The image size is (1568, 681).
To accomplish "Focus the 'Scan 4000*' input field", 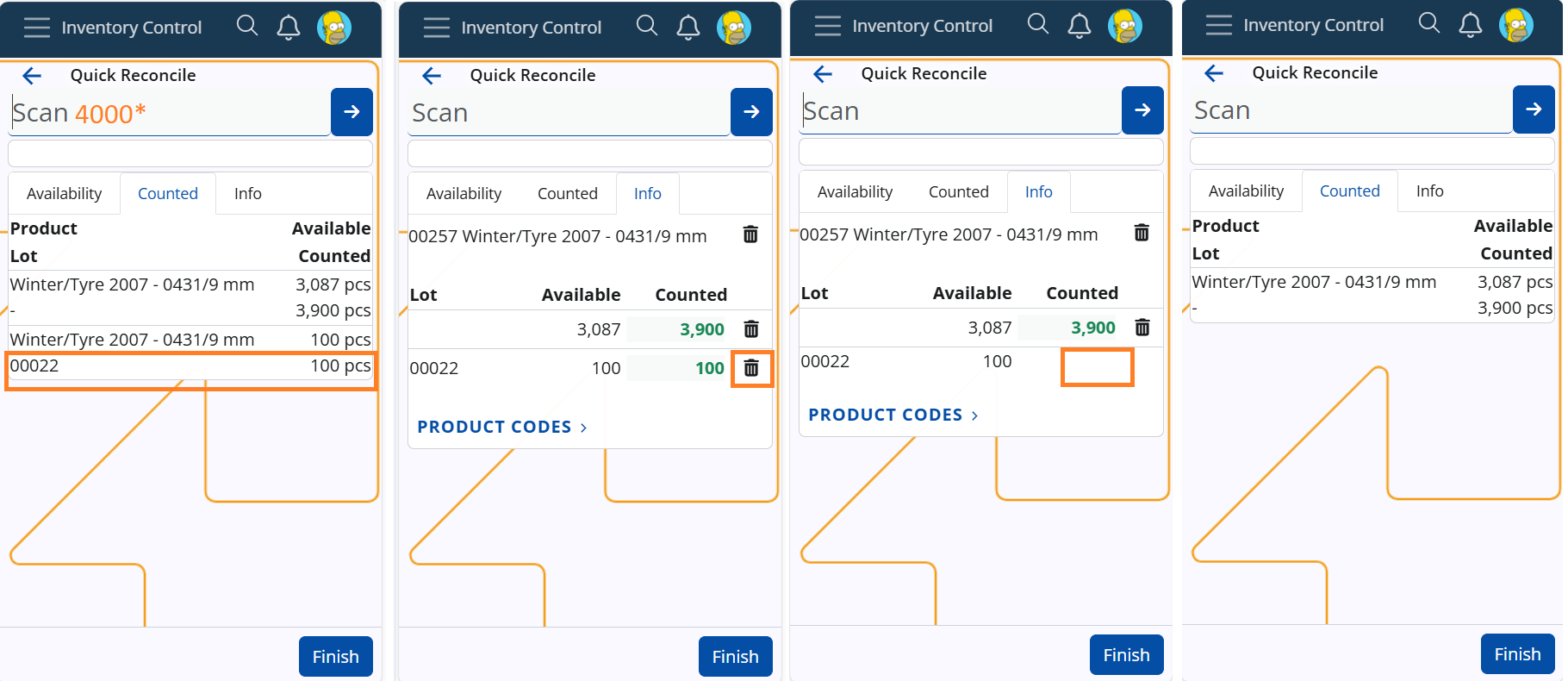I will pos(170,113).
